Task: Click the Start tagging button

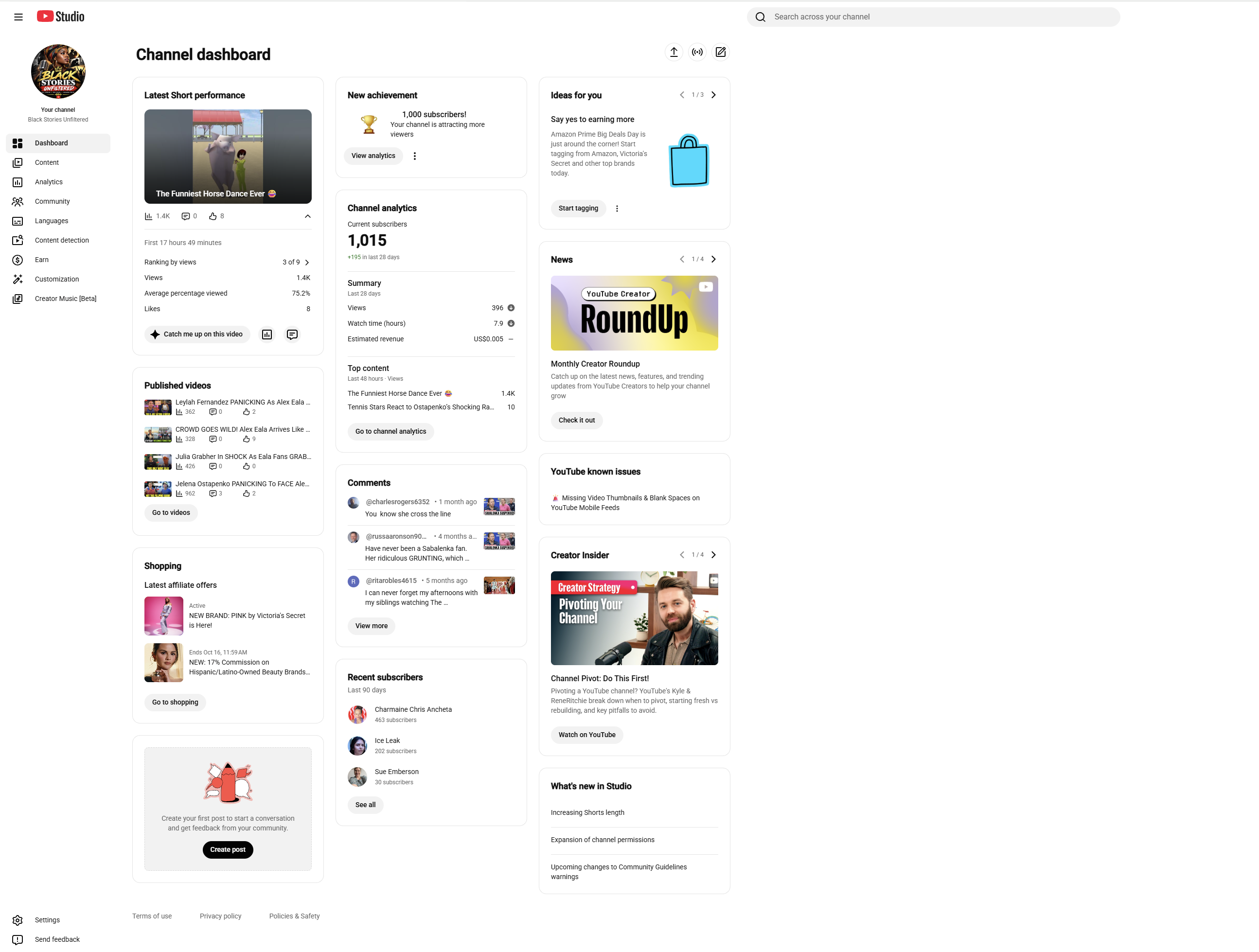Action: click(x=578, y=209)
